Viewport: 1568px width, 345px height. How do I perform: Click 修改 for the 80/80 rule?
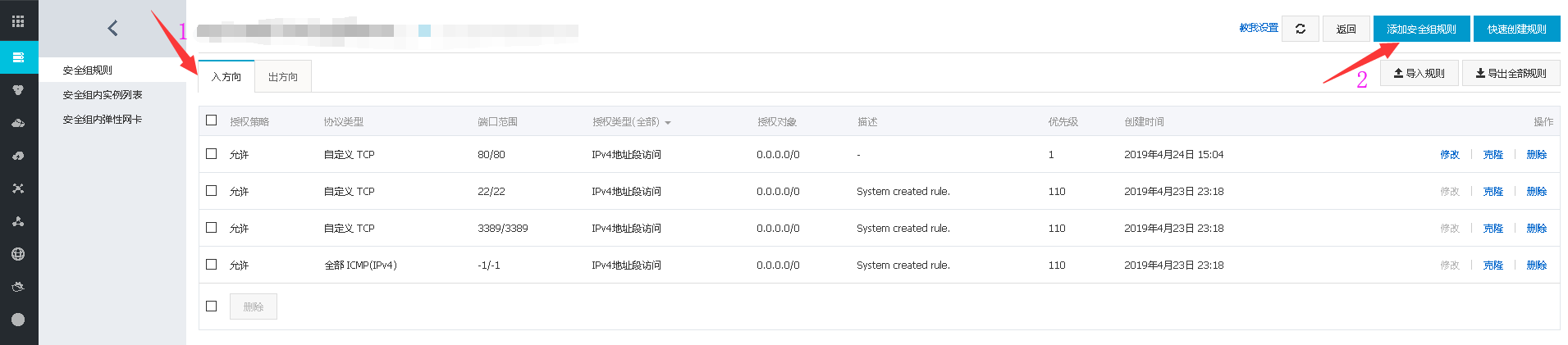[x=1450, y=155]
